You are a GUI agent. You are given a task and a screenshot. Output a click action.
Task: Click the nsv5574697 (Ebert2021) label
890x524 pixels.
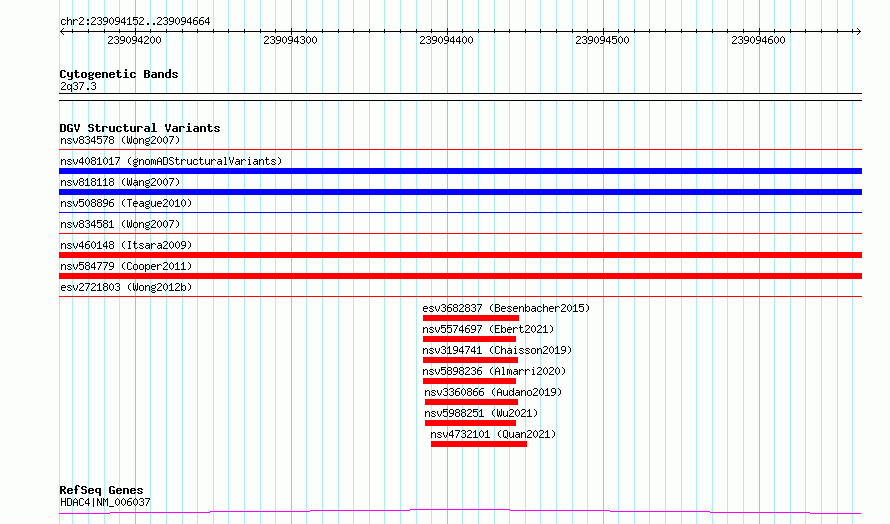[488, 329]
